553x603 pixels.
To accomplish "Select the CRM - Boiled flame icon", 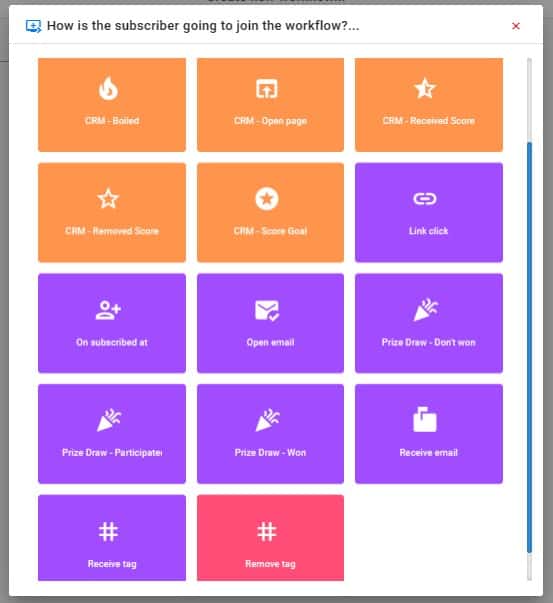I will click(108, 88).
